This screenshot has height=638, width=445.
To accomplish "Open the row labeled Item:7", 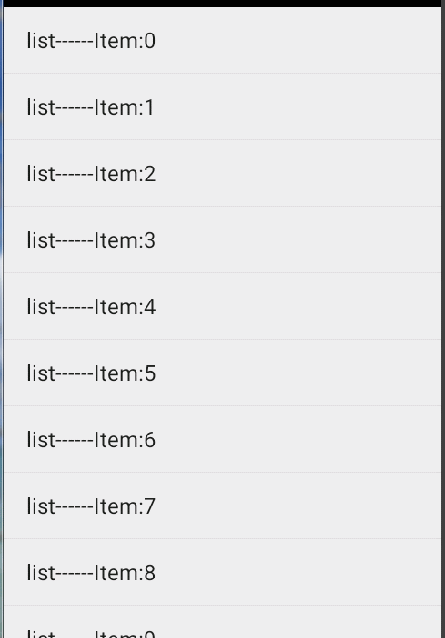I will point(222,506).
